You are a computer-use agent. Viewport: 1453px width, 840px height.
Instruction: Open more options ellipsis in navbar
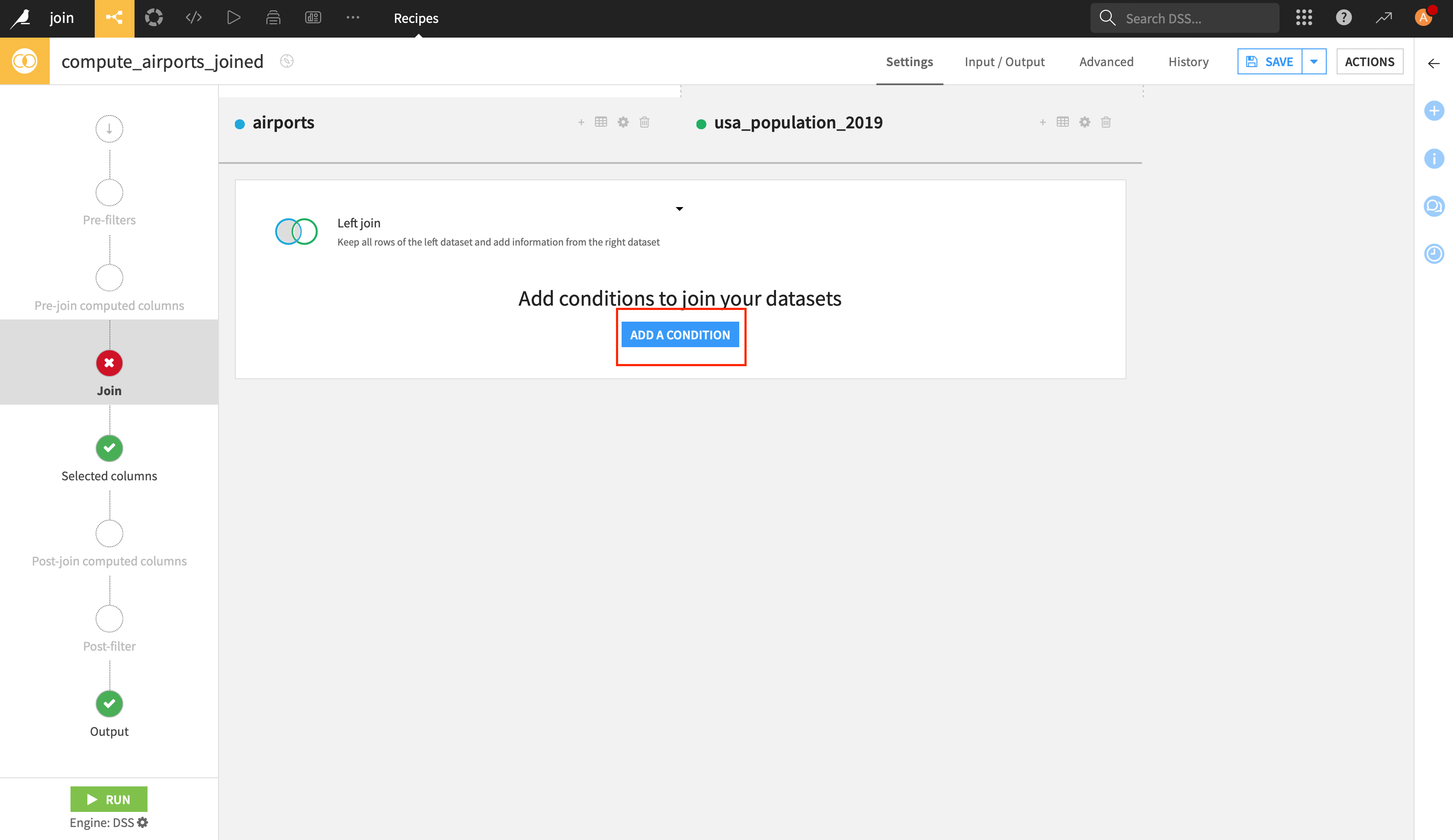coord(353,18)
